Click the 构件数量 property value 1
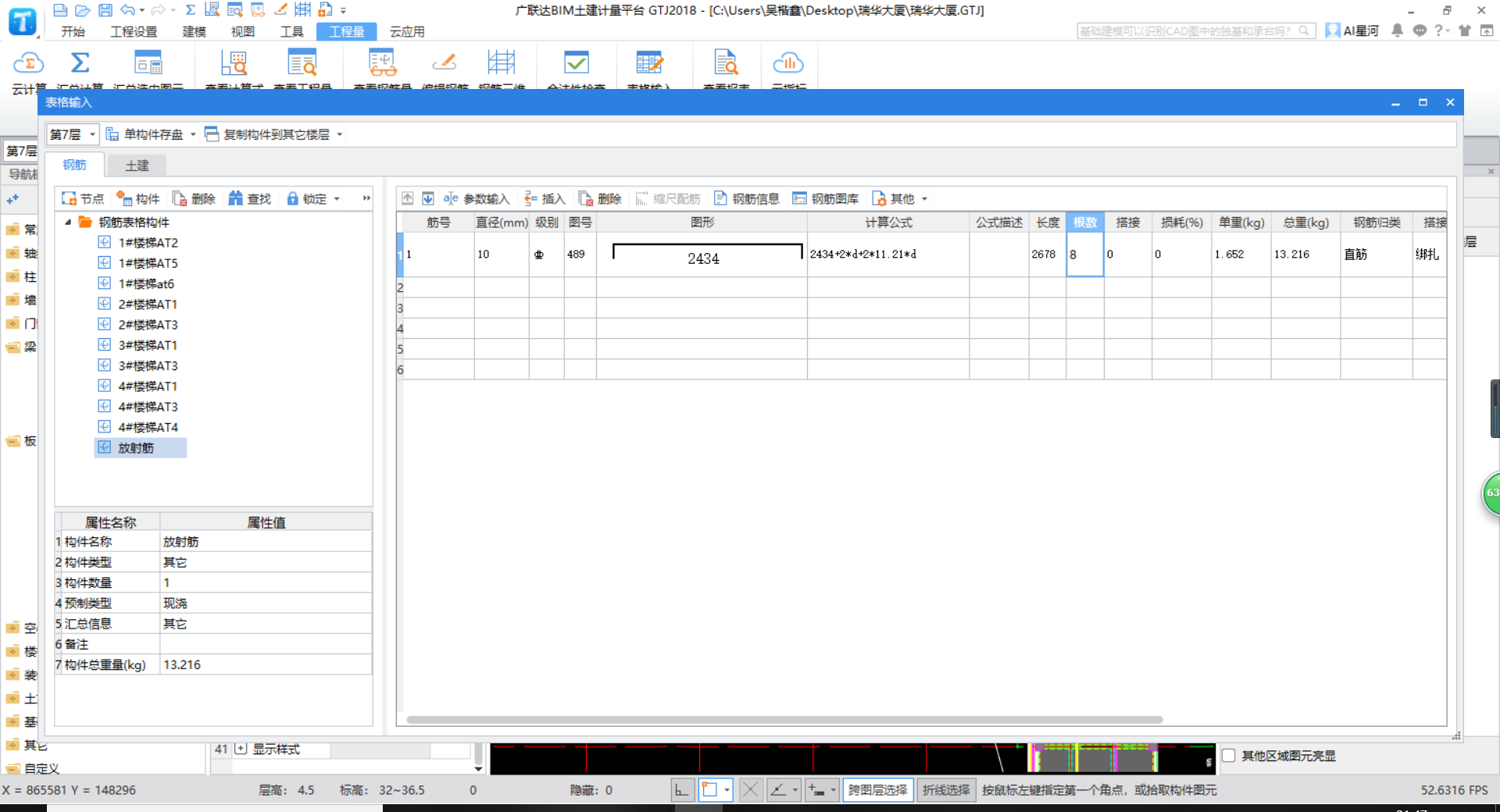 click(266, 582)
